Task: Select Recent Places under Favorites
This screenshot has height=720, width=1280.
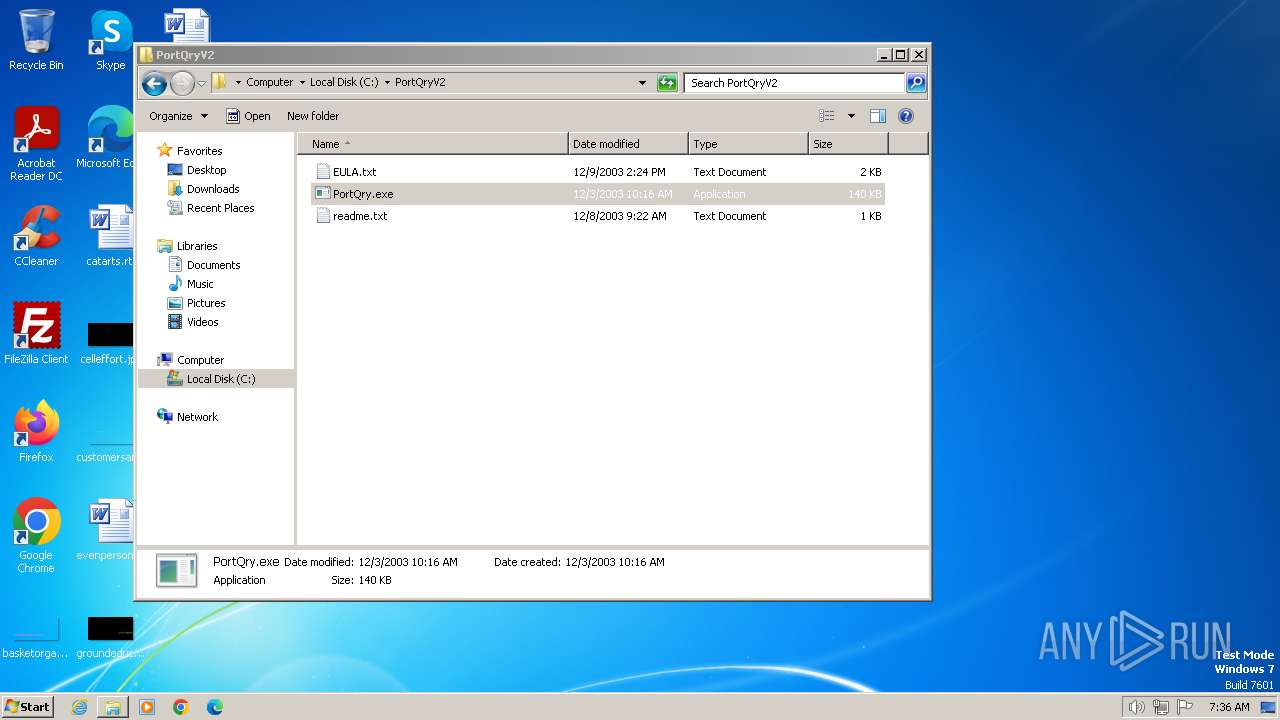Action: coord(220,208)
